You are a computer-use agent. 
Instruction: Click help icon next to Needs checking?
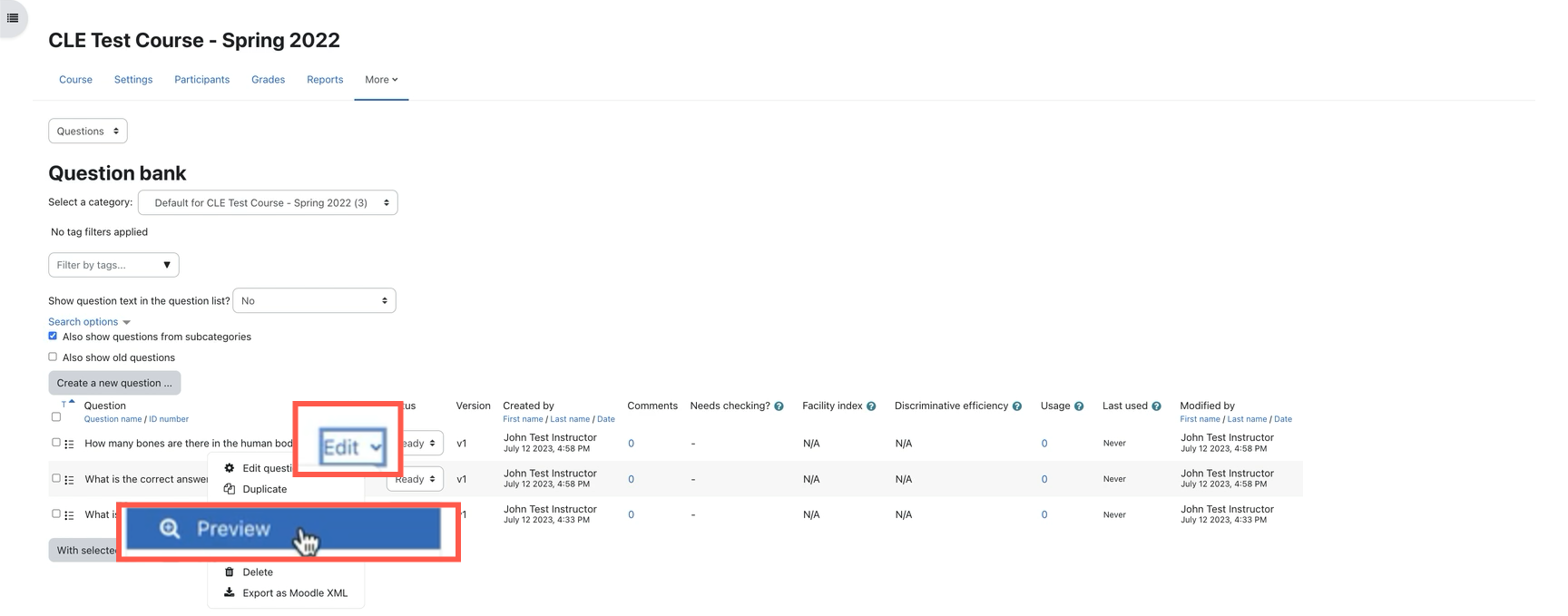pos(779,406)
